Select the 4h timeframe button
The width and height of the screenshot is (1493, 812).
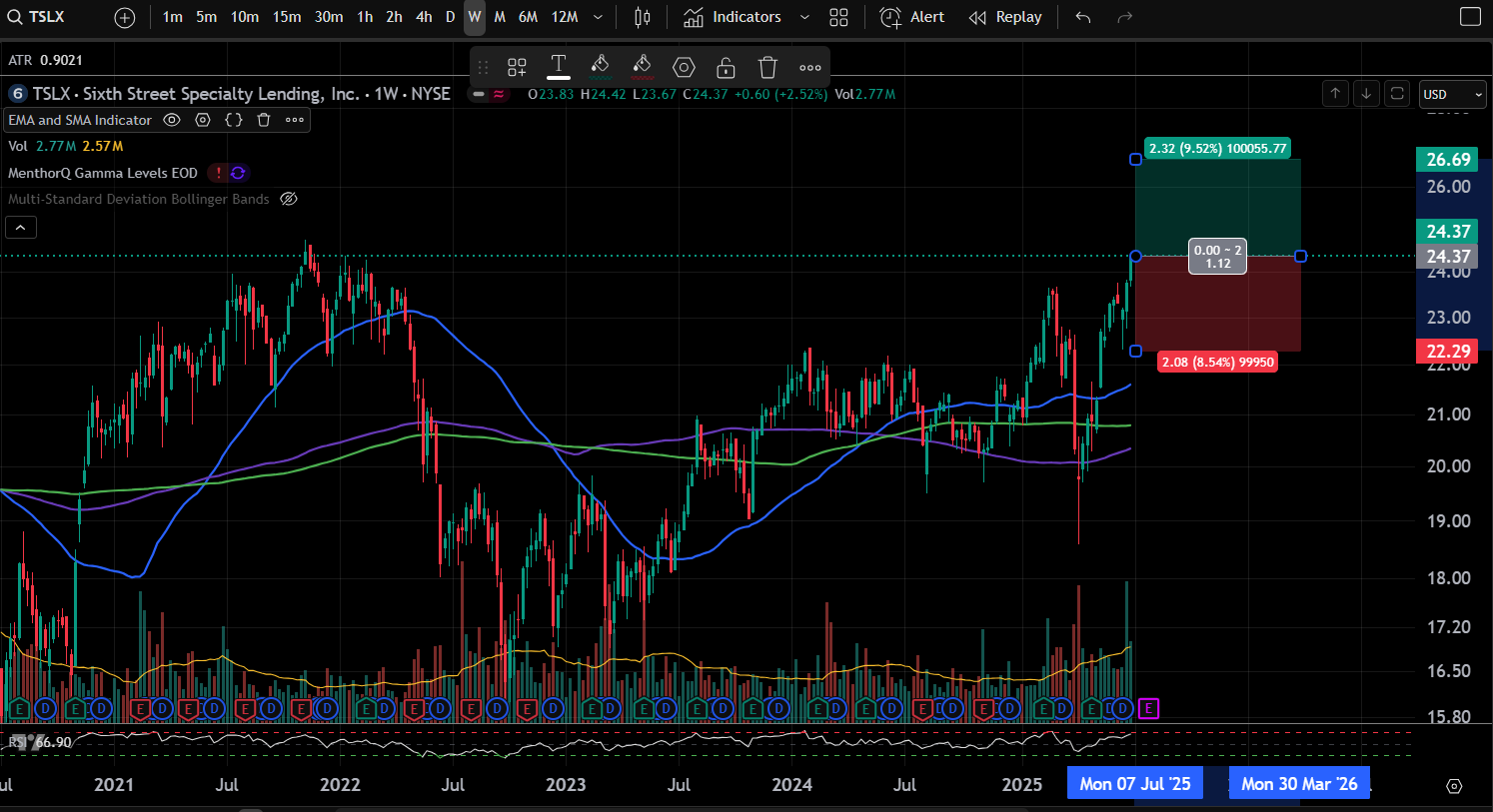point(425,17)
